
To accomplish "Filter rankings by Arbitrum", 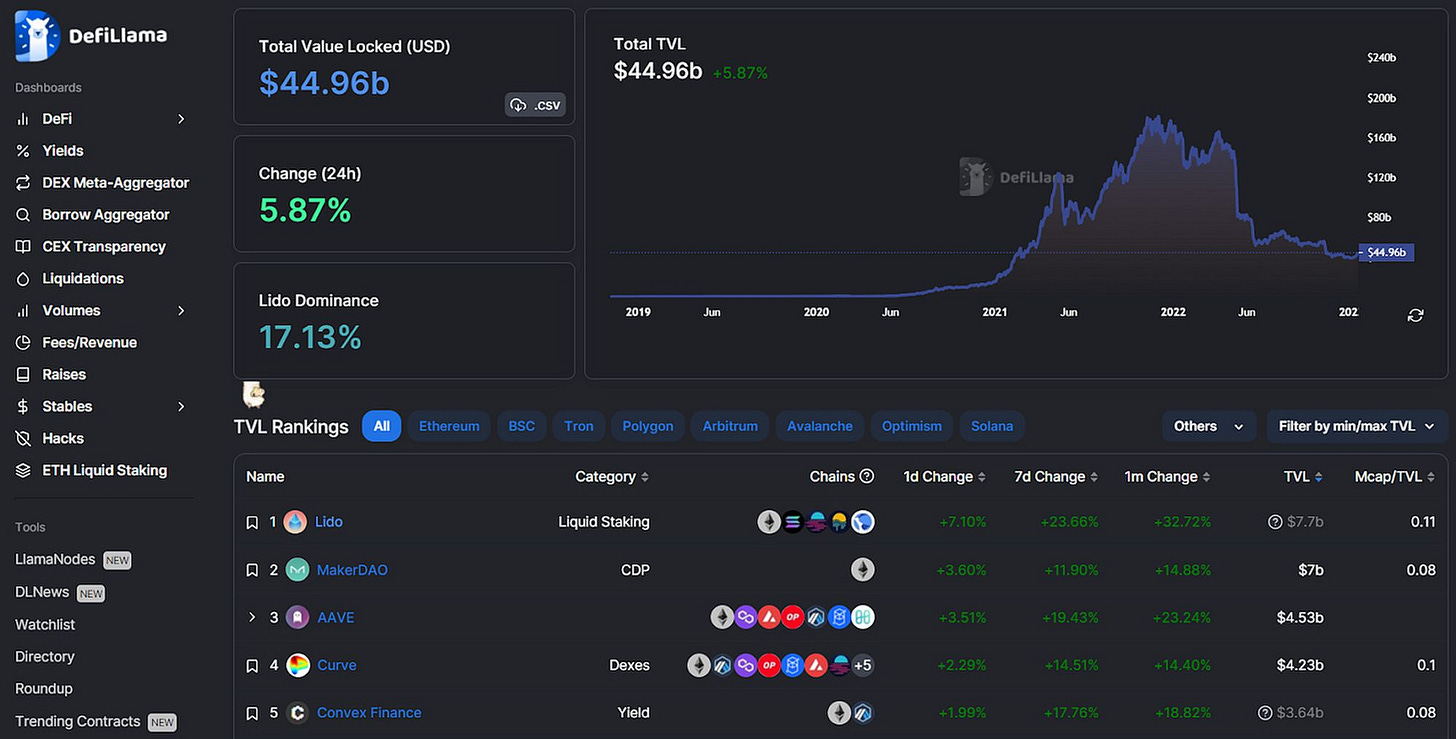I will click(x=730, y=426).
